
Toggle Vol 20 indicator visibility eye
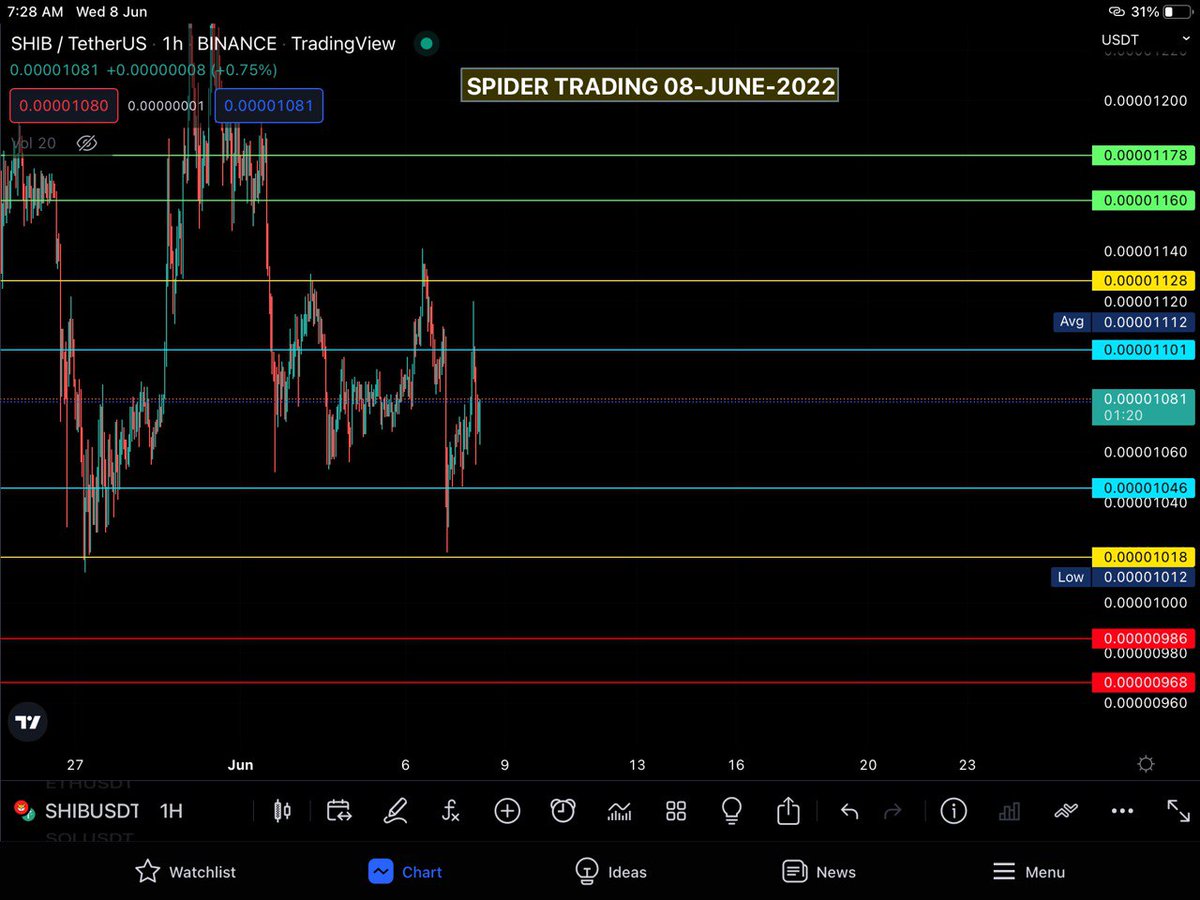coord(87,143)
